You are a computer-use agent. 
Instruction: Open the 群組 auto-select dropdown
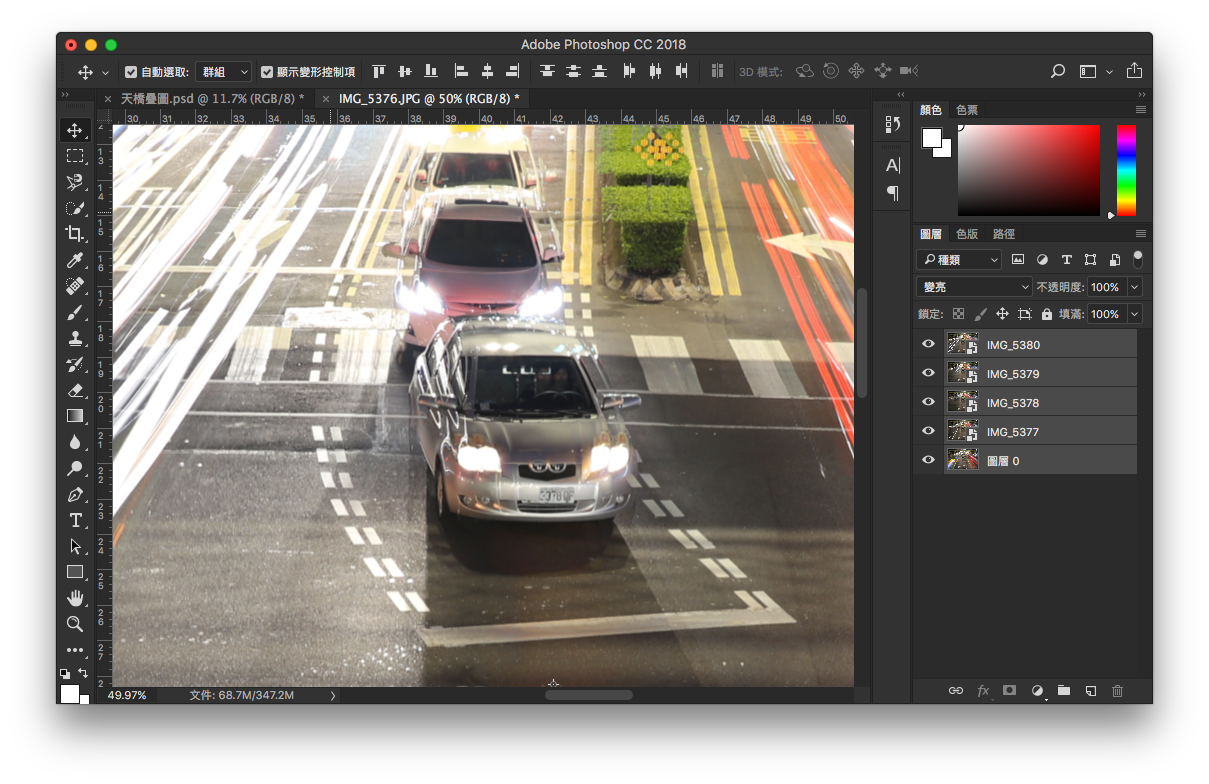[223, 72]
